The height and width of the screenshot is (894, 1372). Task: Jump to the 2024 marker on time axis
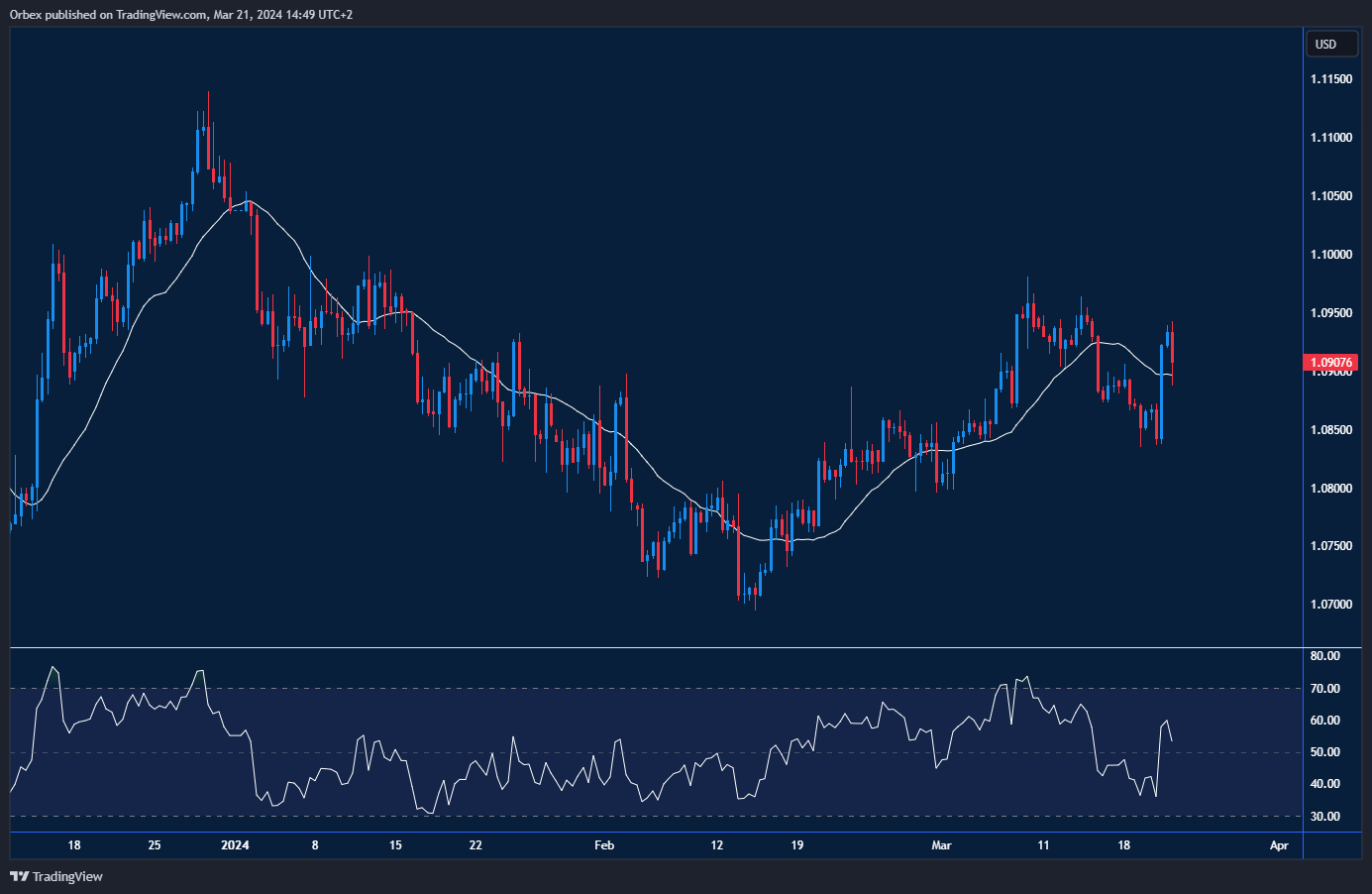point(235,845)
